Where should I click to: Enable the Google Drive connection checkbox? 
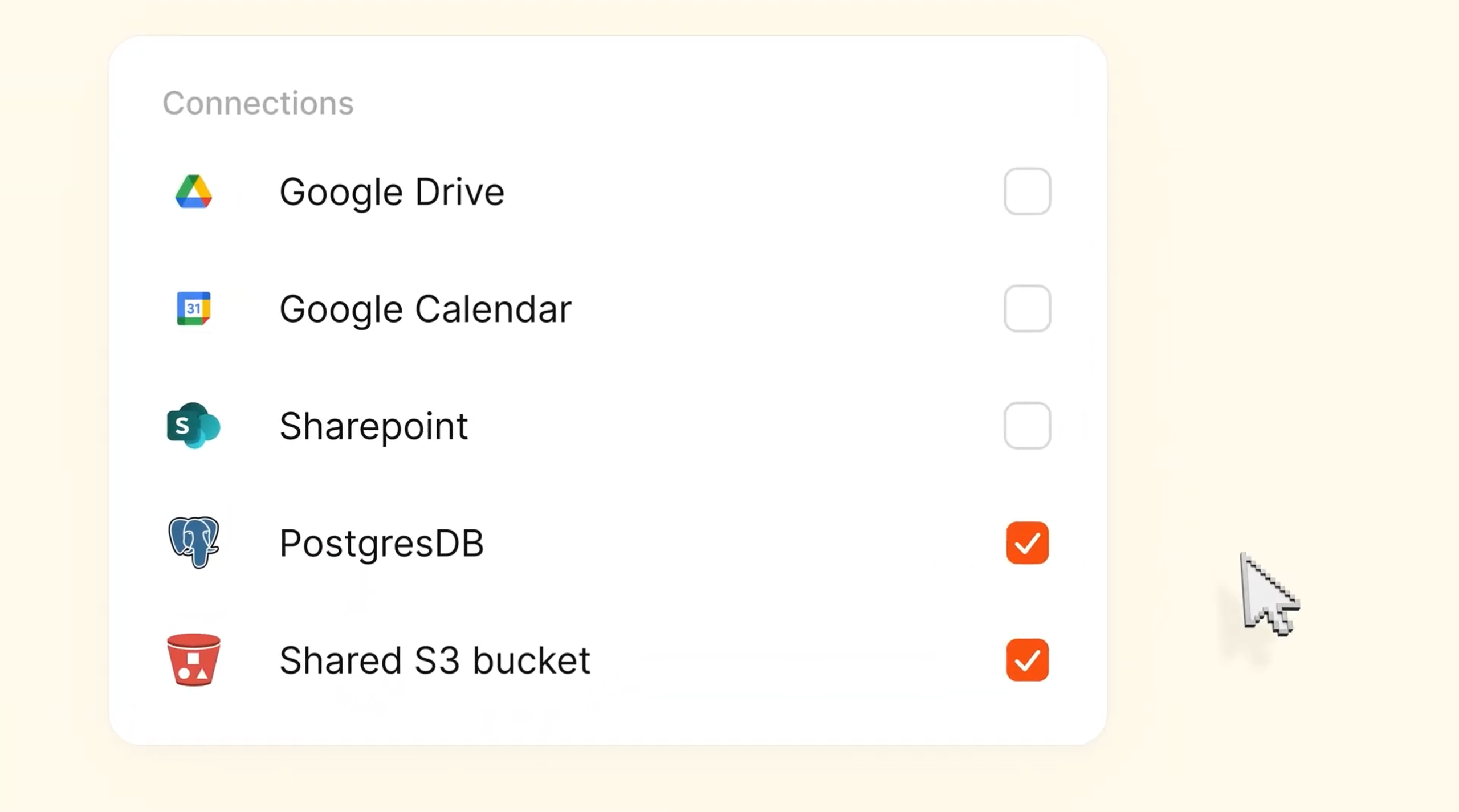(1027, 191)
